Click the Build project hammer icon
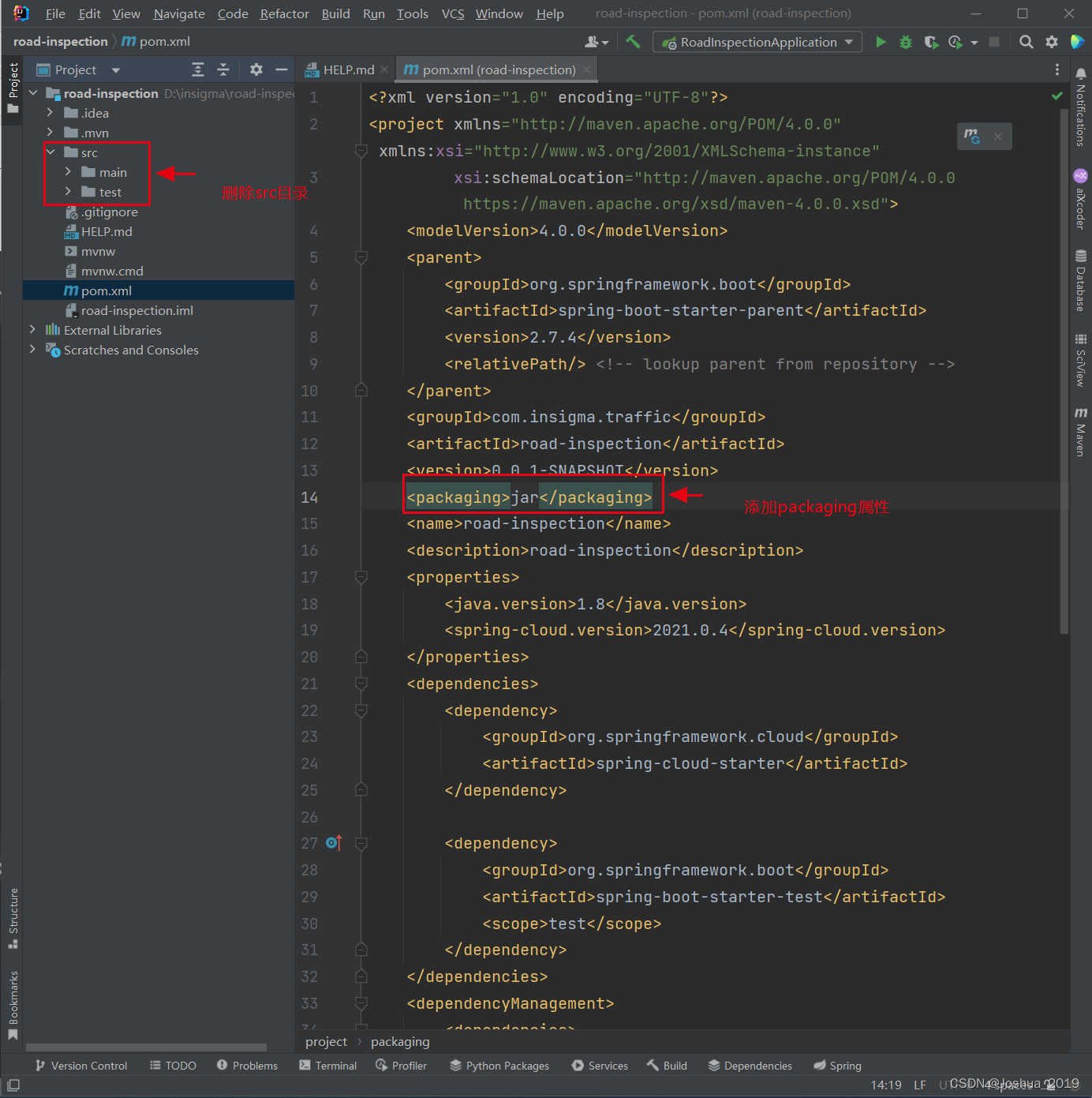 pos(633,41)
